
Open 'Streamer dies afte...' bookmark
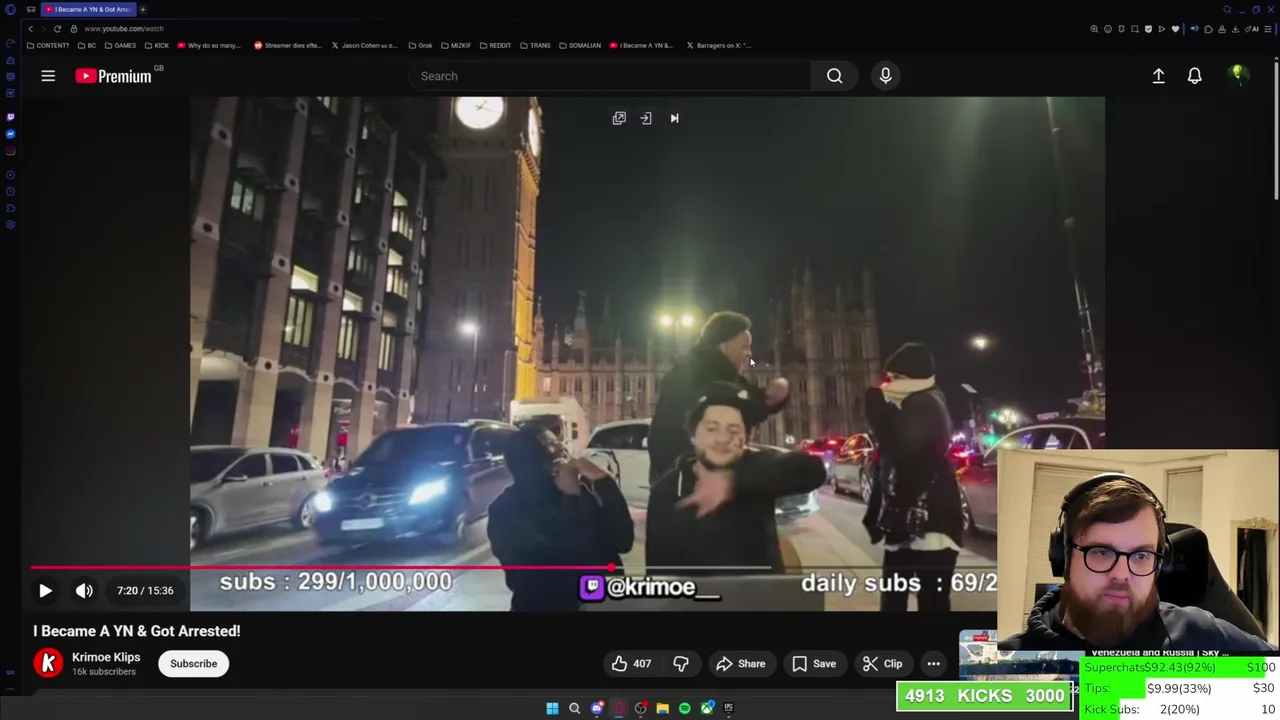(290, 45)
